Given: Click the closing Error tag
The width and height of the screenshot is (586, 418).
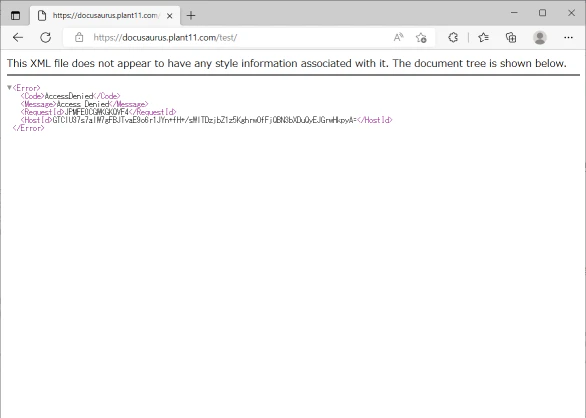Looking at the screenshot, I should (28, 128).
